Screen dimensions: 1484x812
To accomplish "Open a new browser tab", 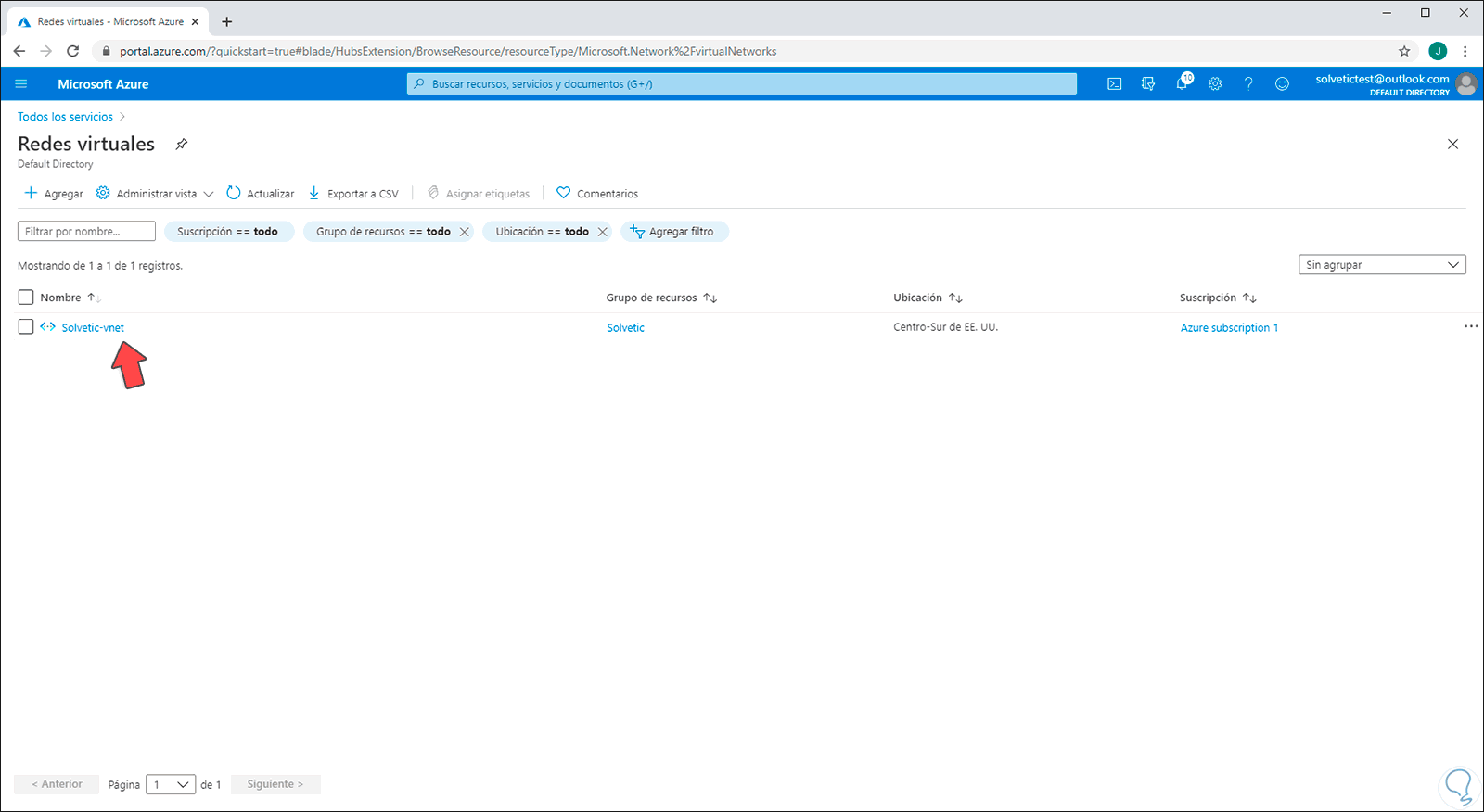I will click(227, 21).
